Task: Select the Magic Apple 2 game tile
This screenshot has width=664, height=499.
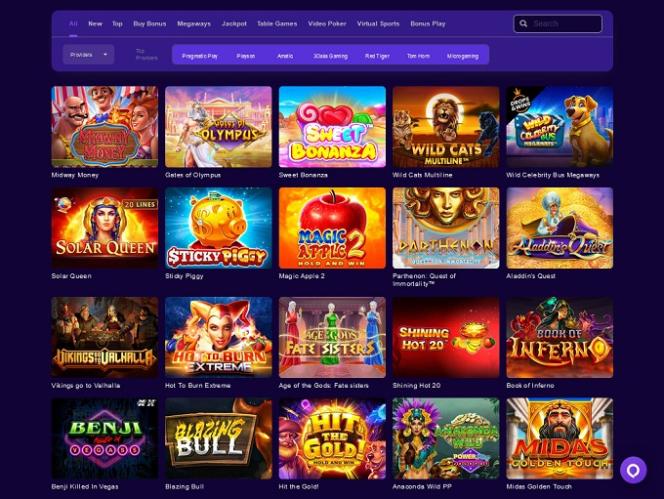Action: click(332, 228)
